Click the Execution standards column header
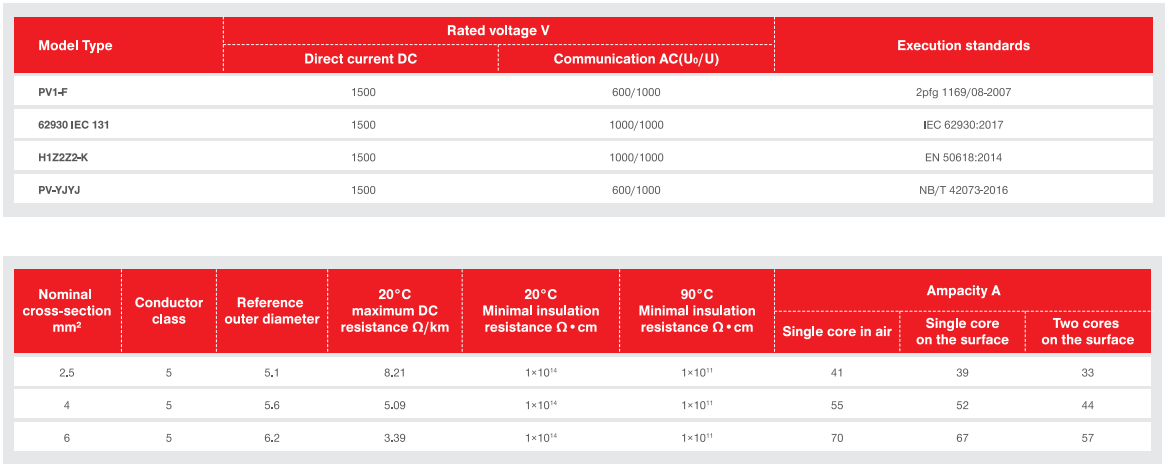This screenshot has width=1166, height=468. click(x=962, y=46)
